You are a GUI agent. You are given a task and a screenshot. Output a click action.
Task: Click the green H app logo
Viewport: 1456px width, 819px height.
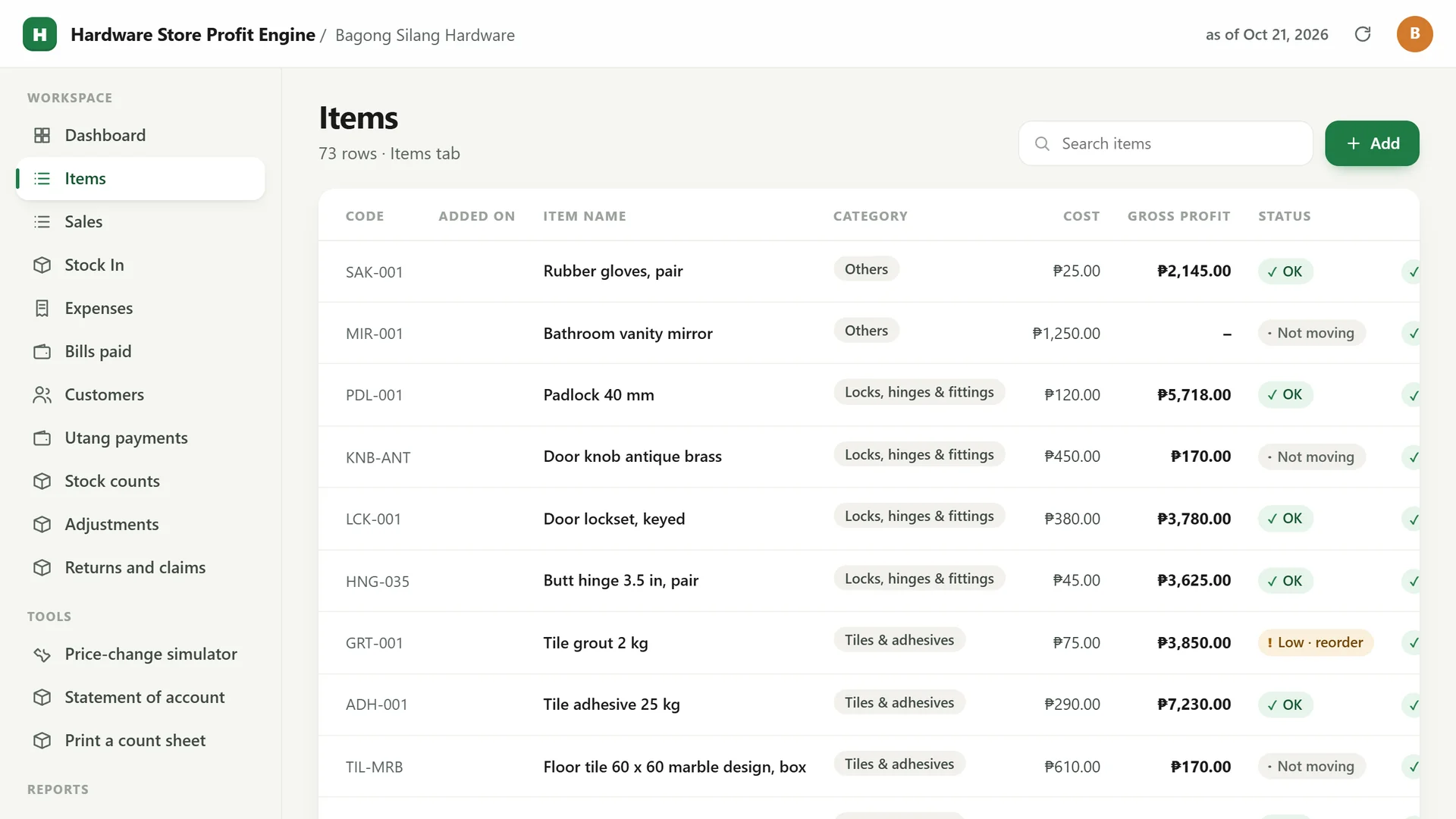click(x=39, y=34)
